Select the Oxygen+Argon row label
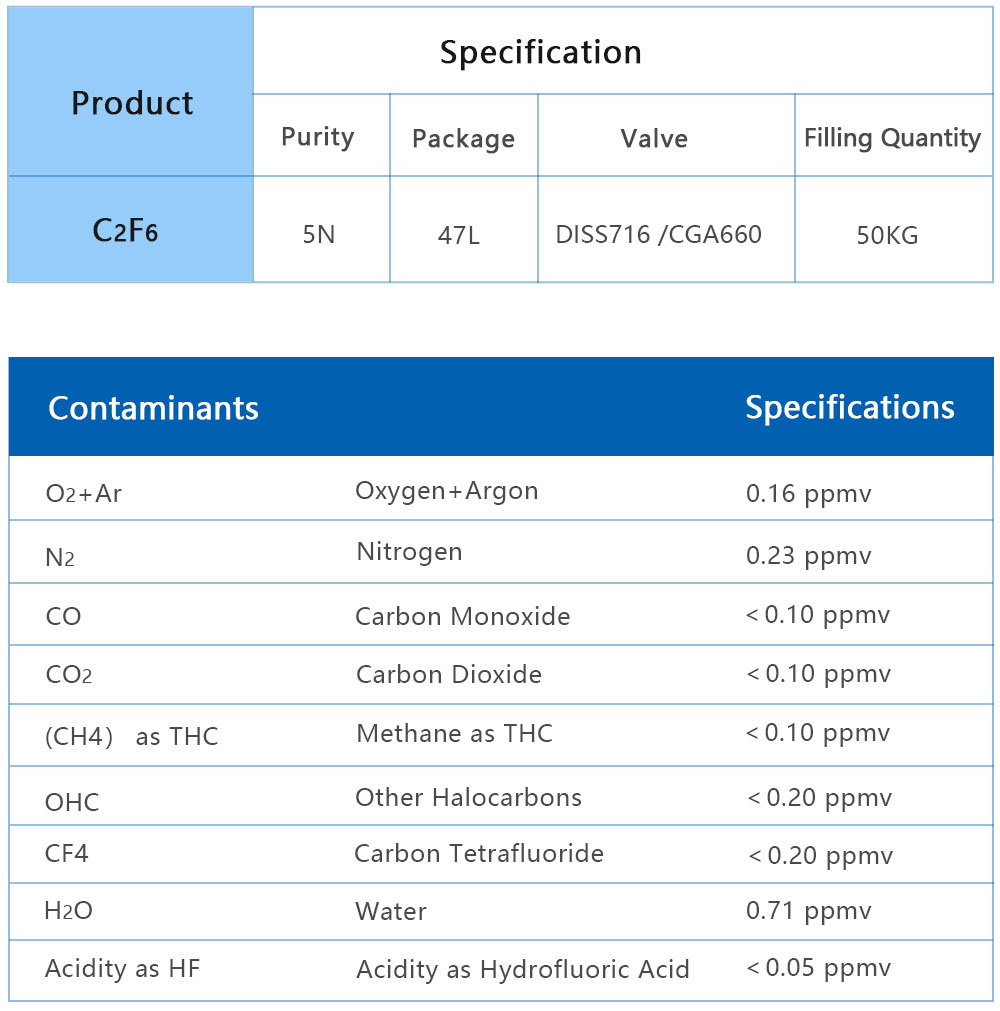The width and height of the screenshot is (1000, 1011). 446,491
